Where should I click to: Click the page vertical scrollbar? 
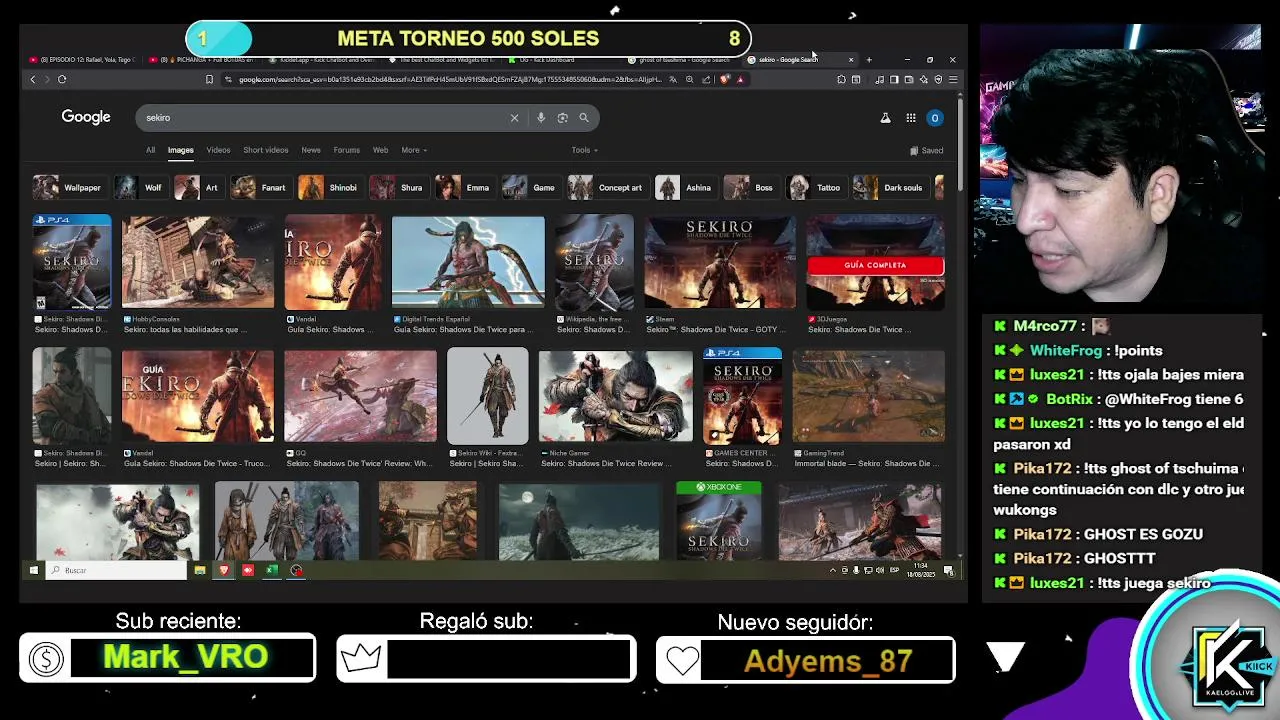961,145
